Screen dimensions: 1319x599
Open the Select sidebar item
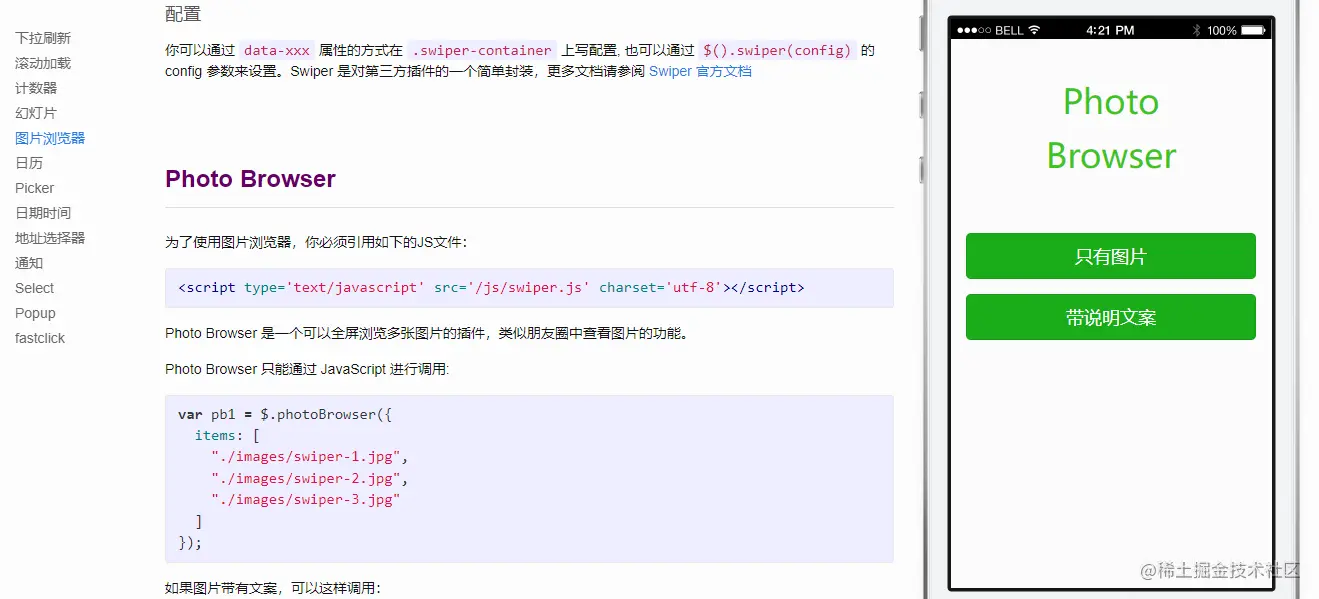click(x=35, y=288)
